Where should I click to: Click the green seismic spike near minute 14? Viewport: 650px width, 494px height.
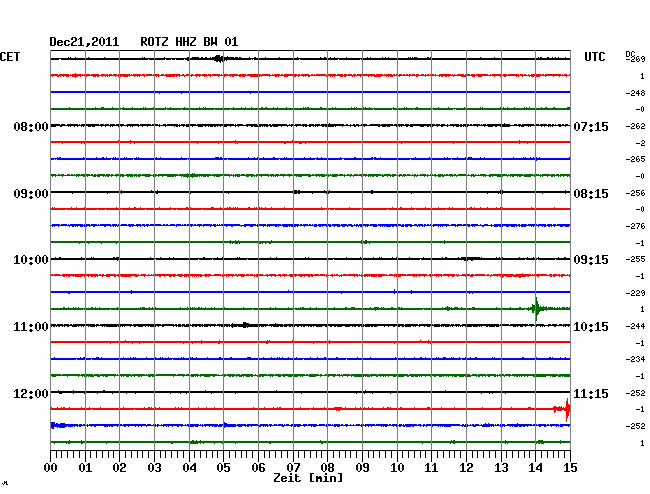537,309
